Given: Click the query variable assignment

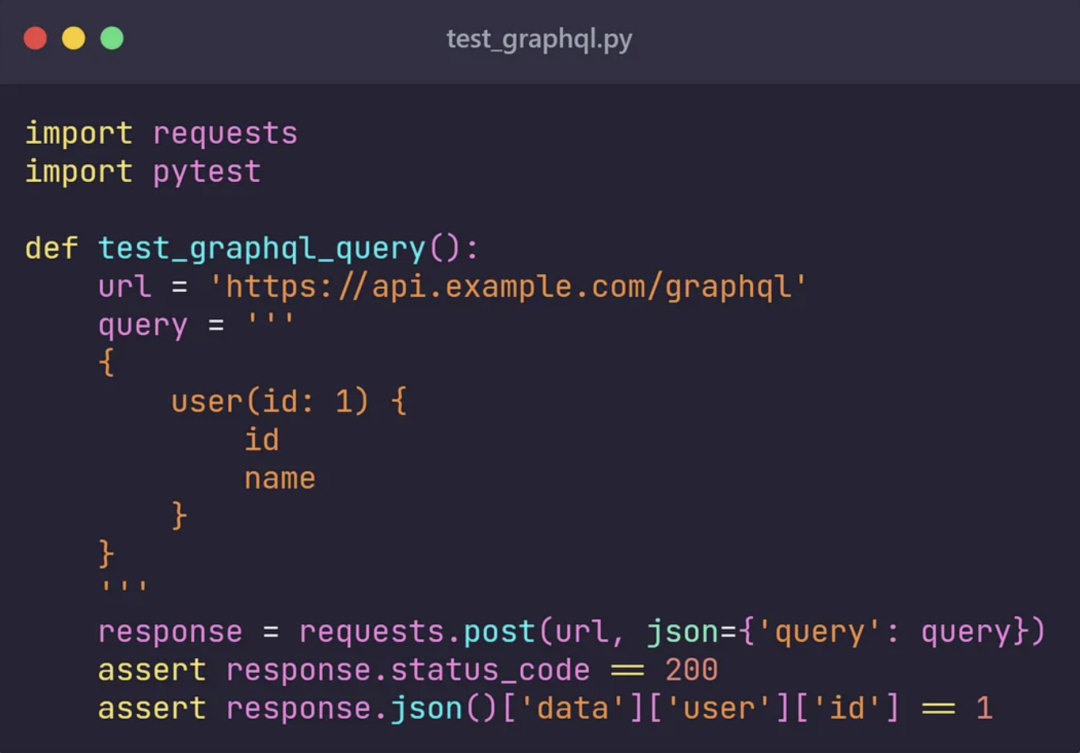Looking at the screenshot, I should (x=142, y=325).
